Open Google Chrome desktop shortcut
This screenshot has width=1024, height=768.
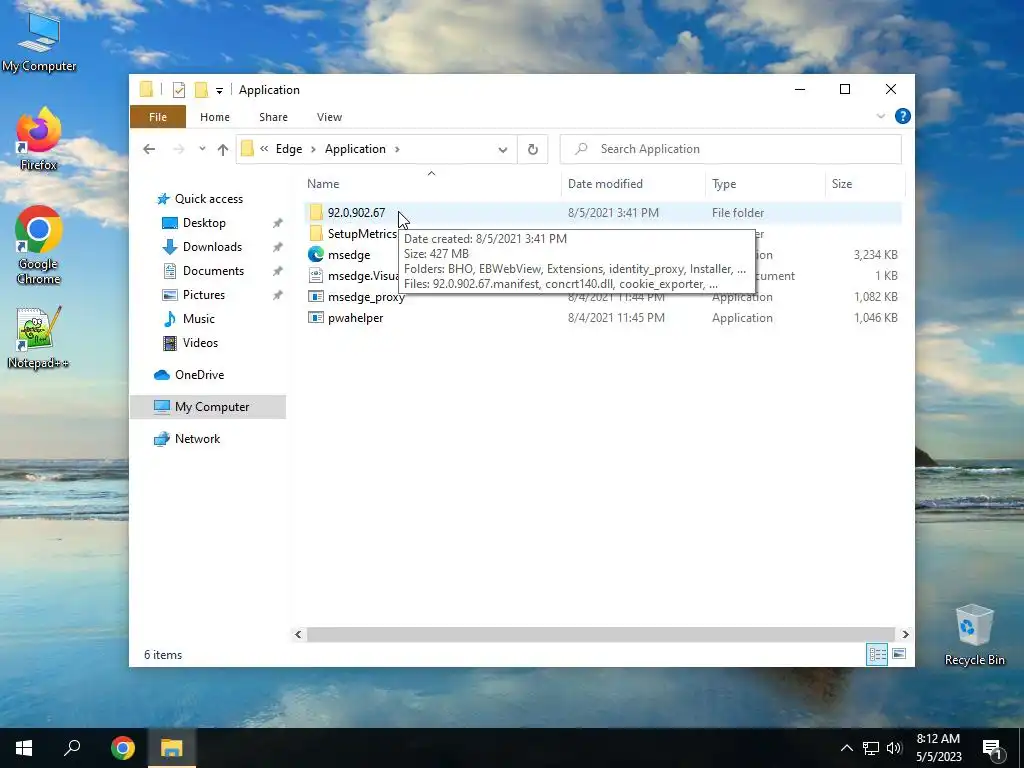(39, 246)
